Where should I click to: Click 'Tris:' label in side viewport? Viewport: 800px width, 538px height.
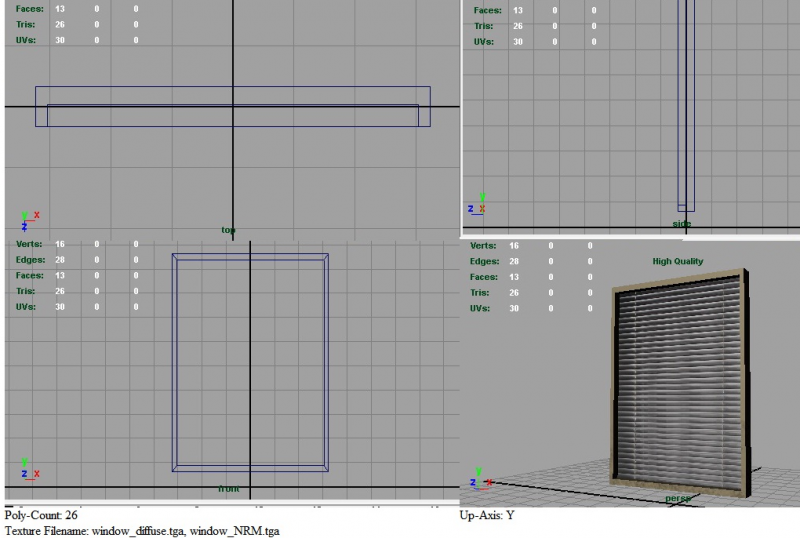[483, 26]
